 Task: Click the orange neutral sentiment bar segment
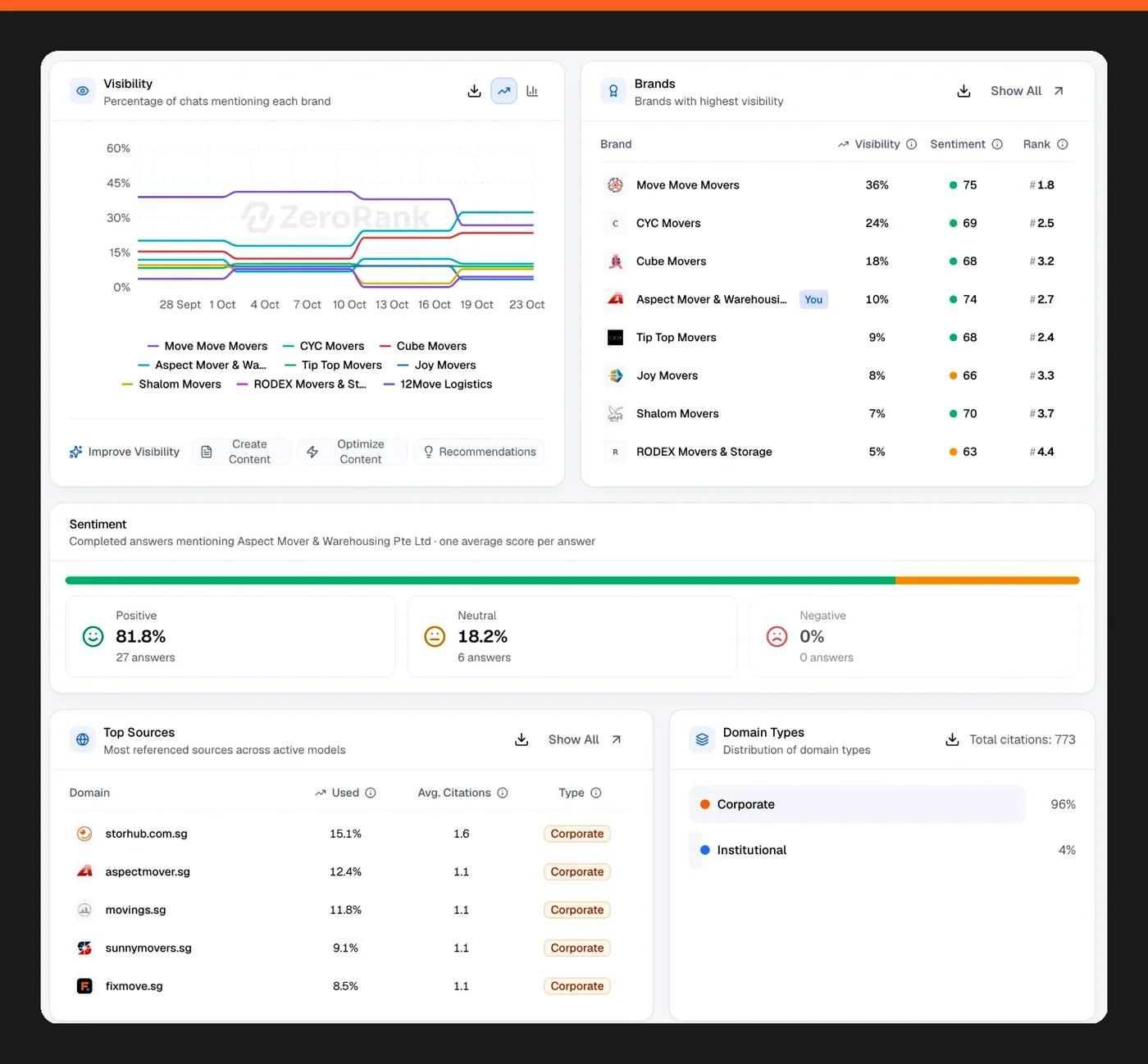[x=987, y=580]
